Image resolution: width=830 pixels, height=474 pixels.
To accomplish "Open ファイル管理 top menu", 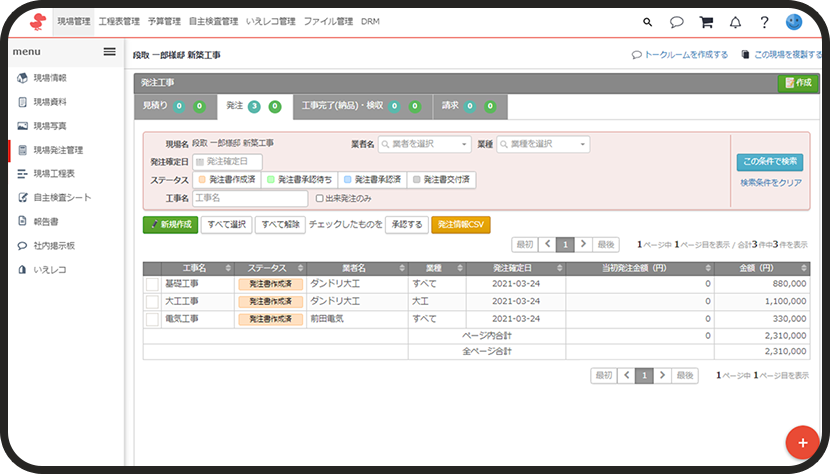I will coord(328,22).
